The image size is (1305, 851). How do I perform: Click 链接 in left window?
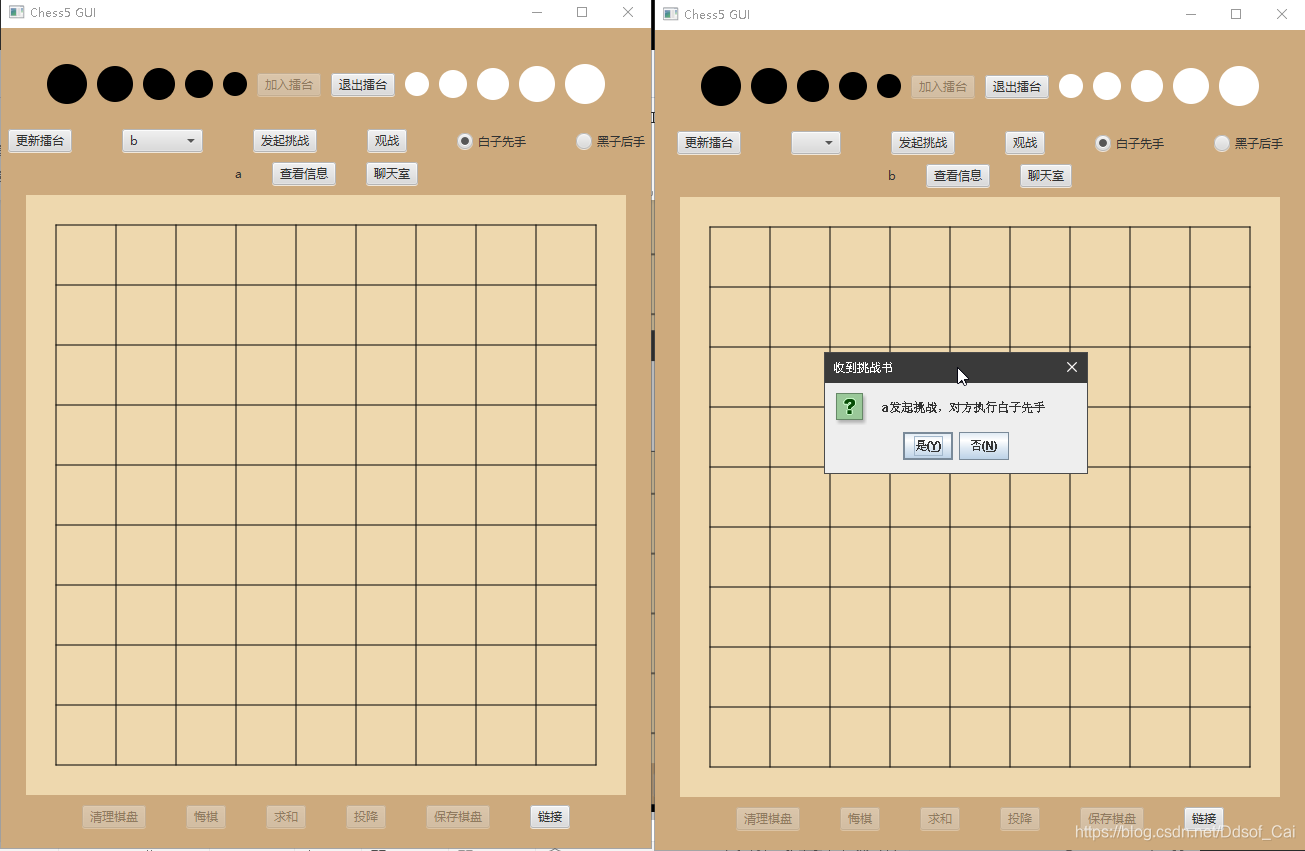550,817
